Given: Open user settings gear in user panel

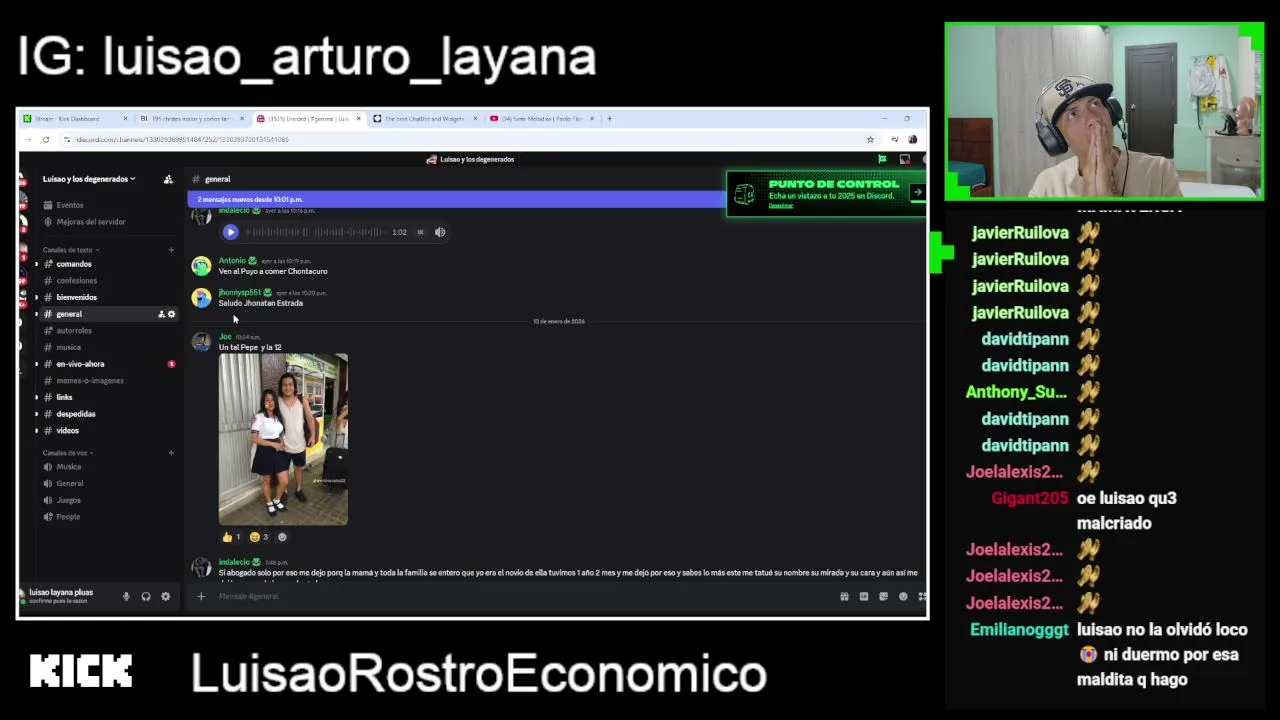Looking at the screenshot, I should [x=166, y=597].
